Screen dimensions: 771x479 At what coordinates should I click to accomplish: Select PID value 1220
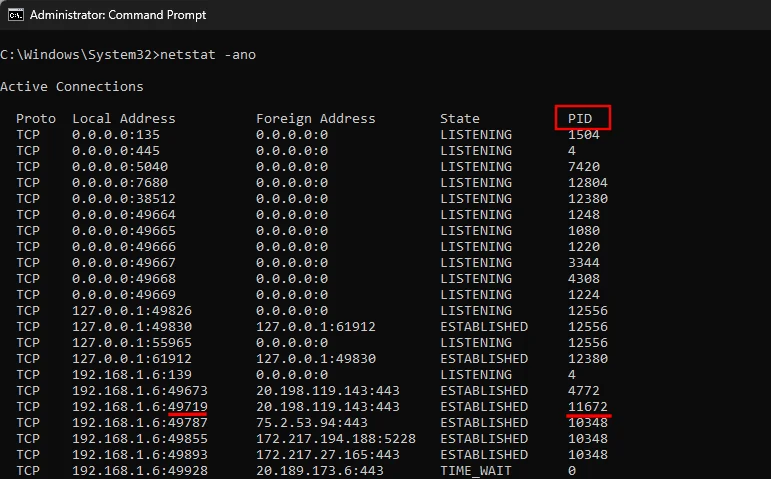pos(584,246)
